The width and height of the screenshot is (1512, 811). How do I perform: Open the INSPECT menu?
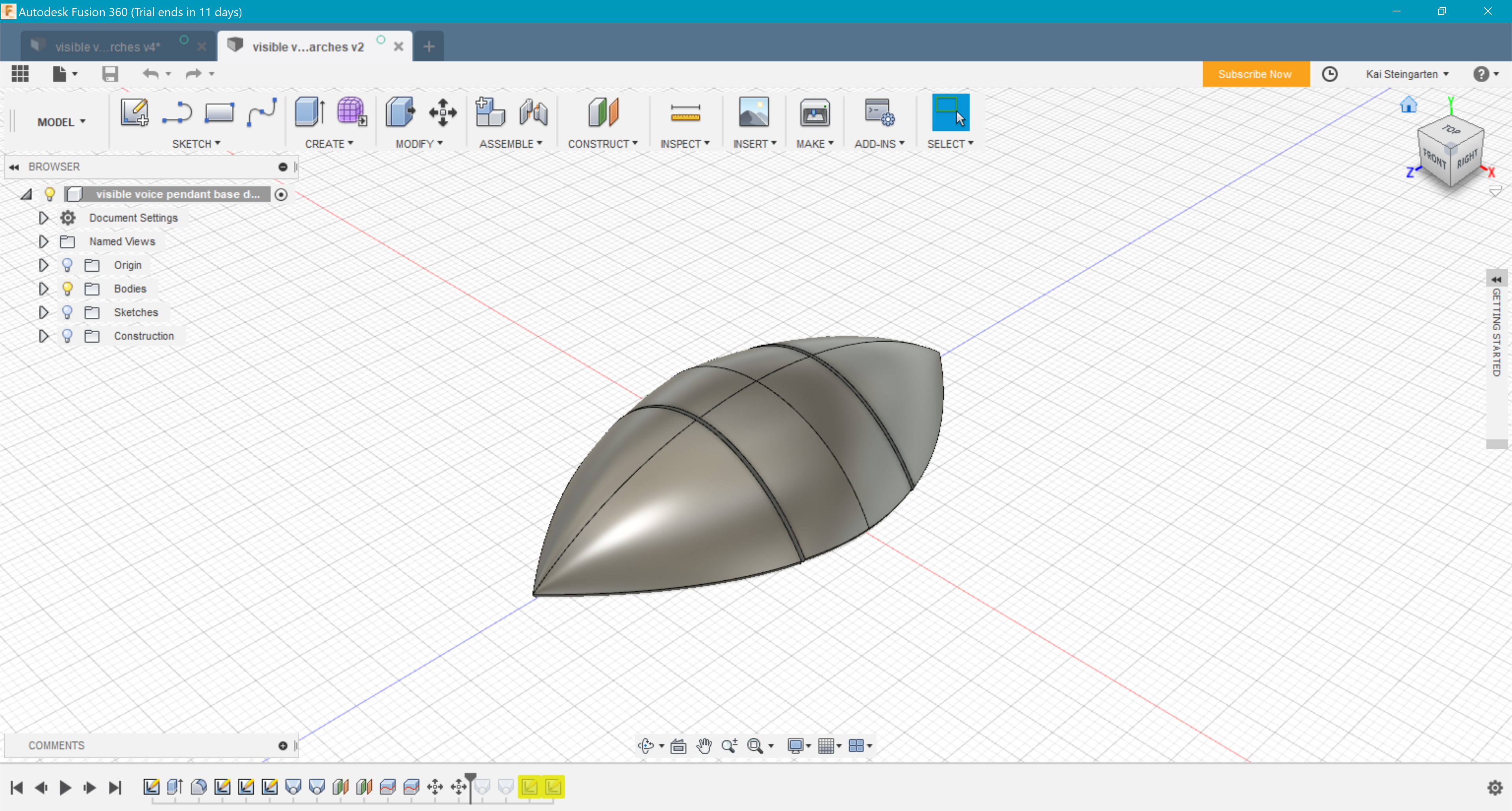[685, 144]
